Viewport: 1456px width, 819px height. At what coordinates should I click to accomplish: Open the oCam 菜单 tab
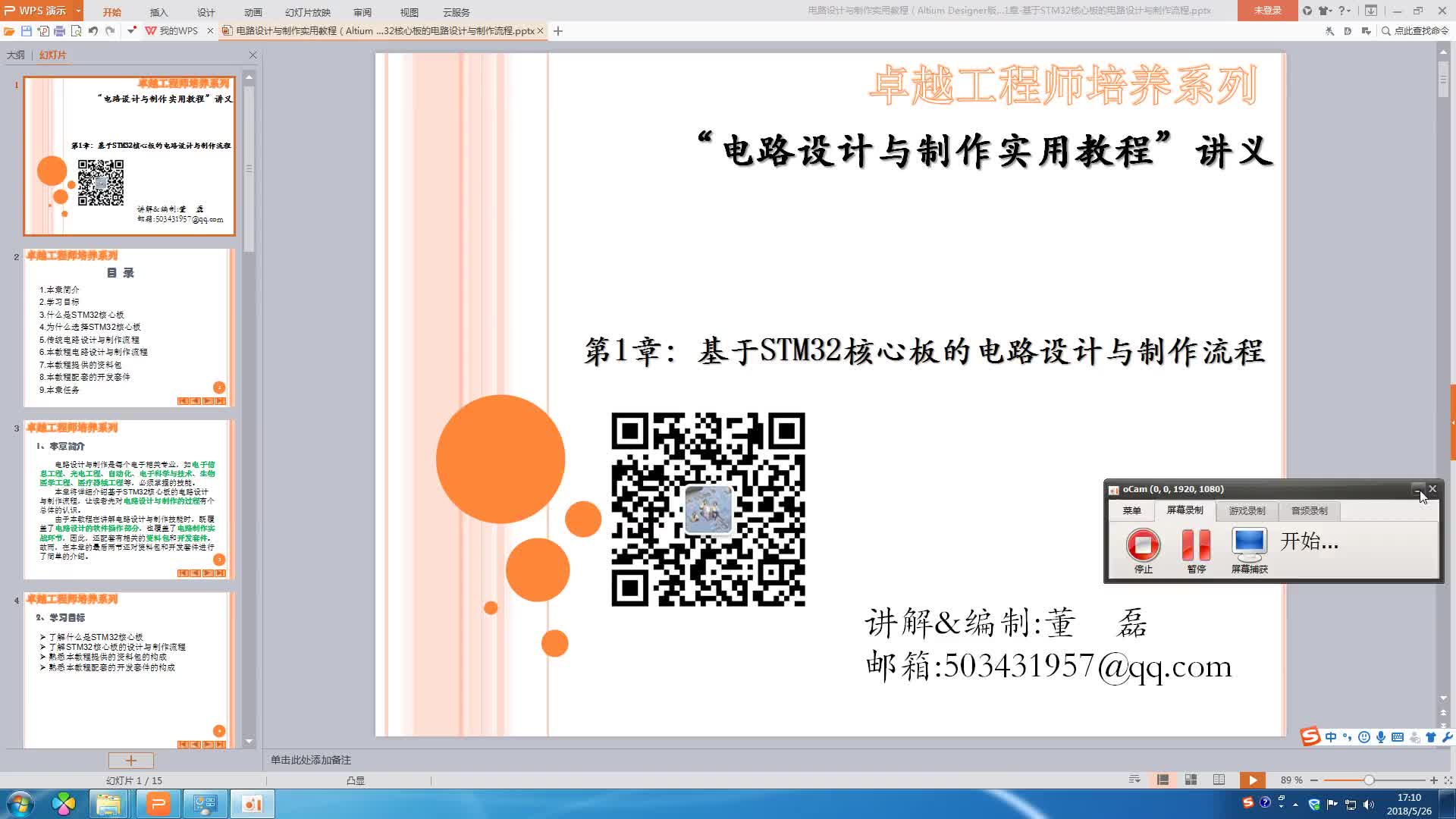click(1131, 511)
